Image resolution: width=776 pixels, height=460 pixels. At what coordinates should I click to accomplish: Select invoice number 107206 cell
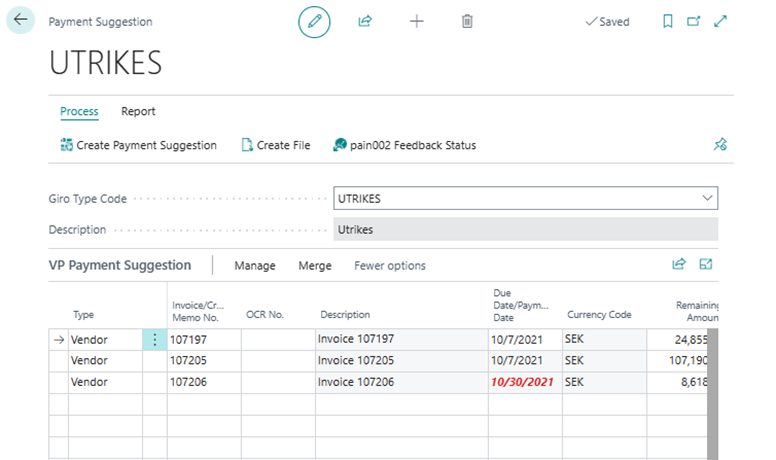(x=204, y=382)
